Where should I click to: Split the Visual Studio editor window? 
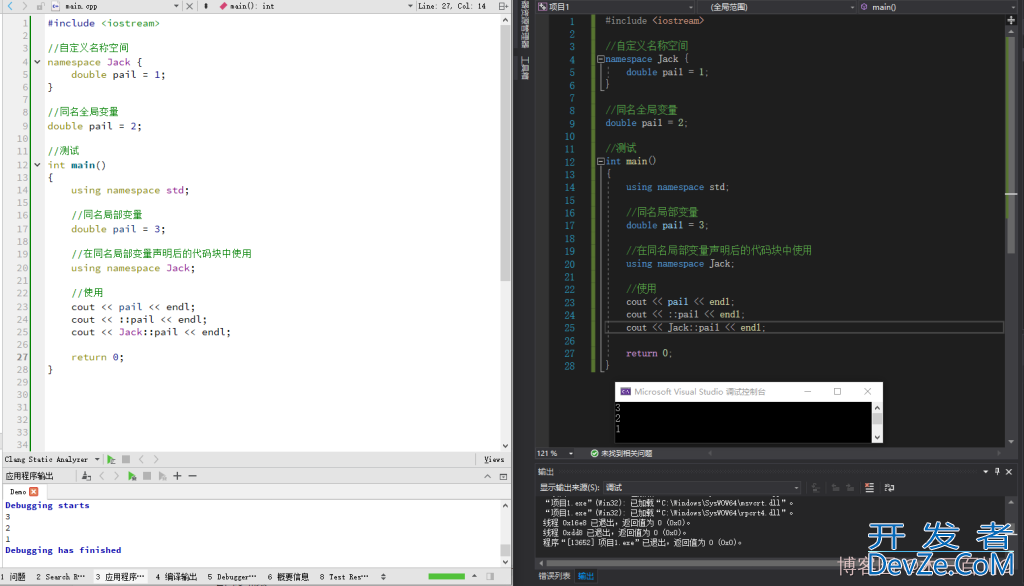coord(1011,20)
